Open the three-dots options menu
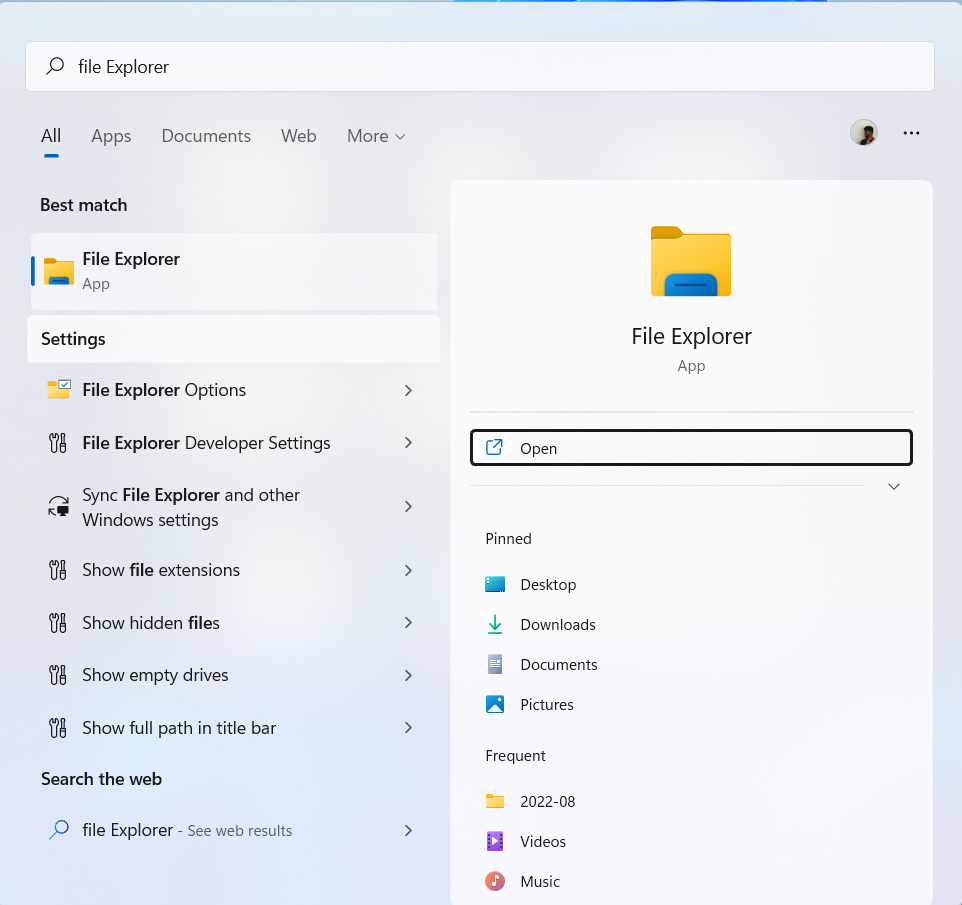The width and height of the screenshot is (962, 905). tap(911, 133)
